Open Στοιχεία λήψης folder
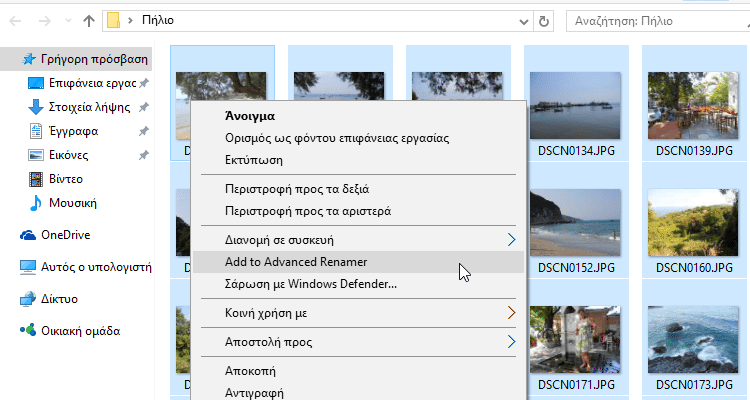This screenshot has height=400, width=750. (89, 107)
